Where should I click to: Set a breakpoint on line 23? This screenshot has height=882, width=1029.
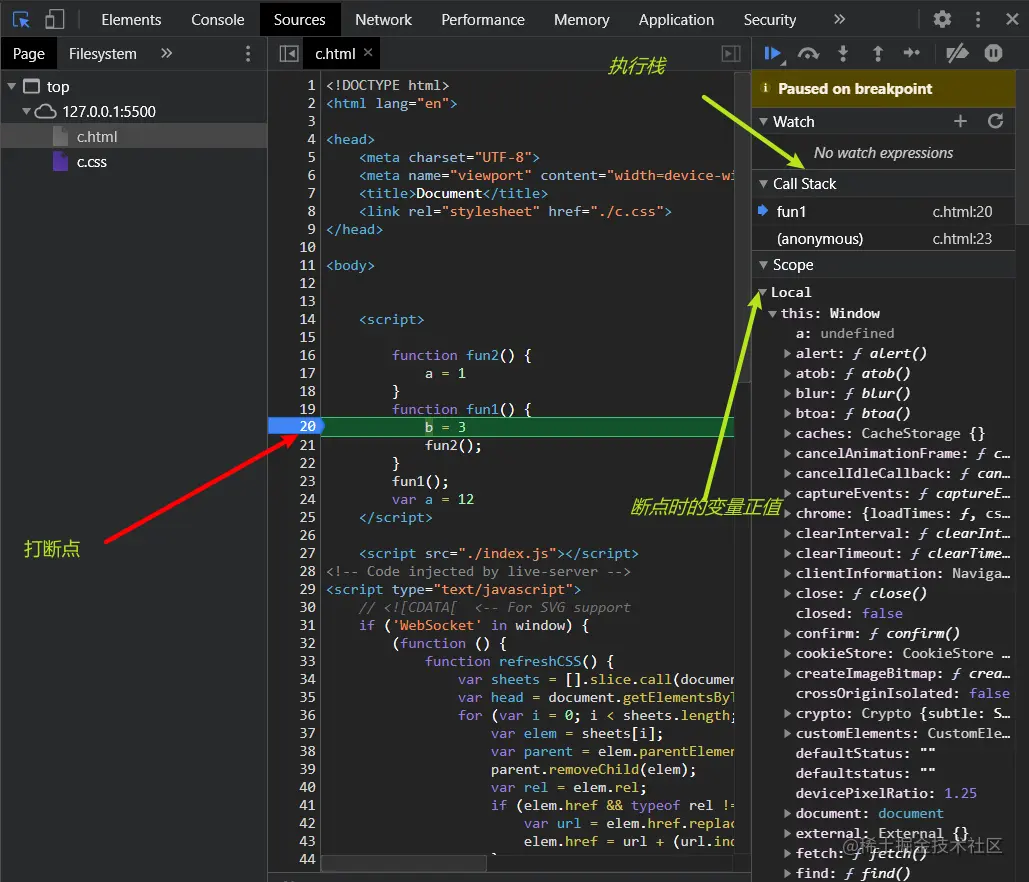[307, 481]
